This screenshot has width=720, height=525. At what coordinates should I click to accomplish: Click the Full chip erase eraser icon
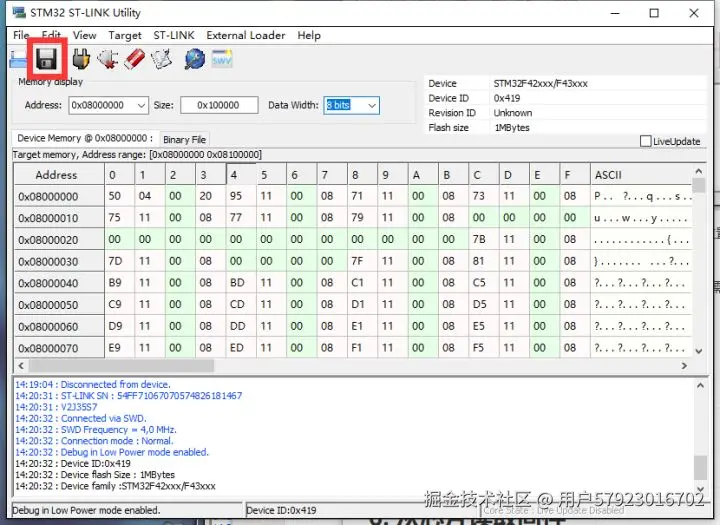coord(135,59)
